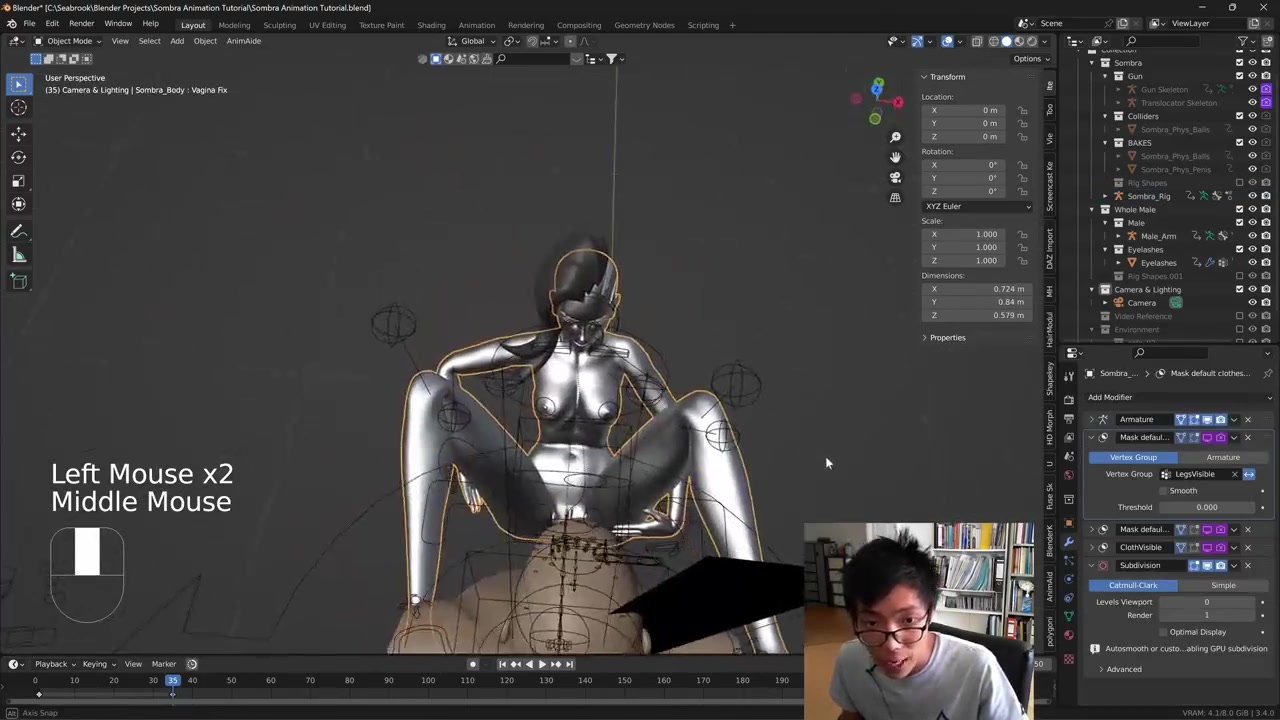Click the zoom magnifier viewport icon
This screenshot has width=1280, height=720.
[x=895, y=137]
